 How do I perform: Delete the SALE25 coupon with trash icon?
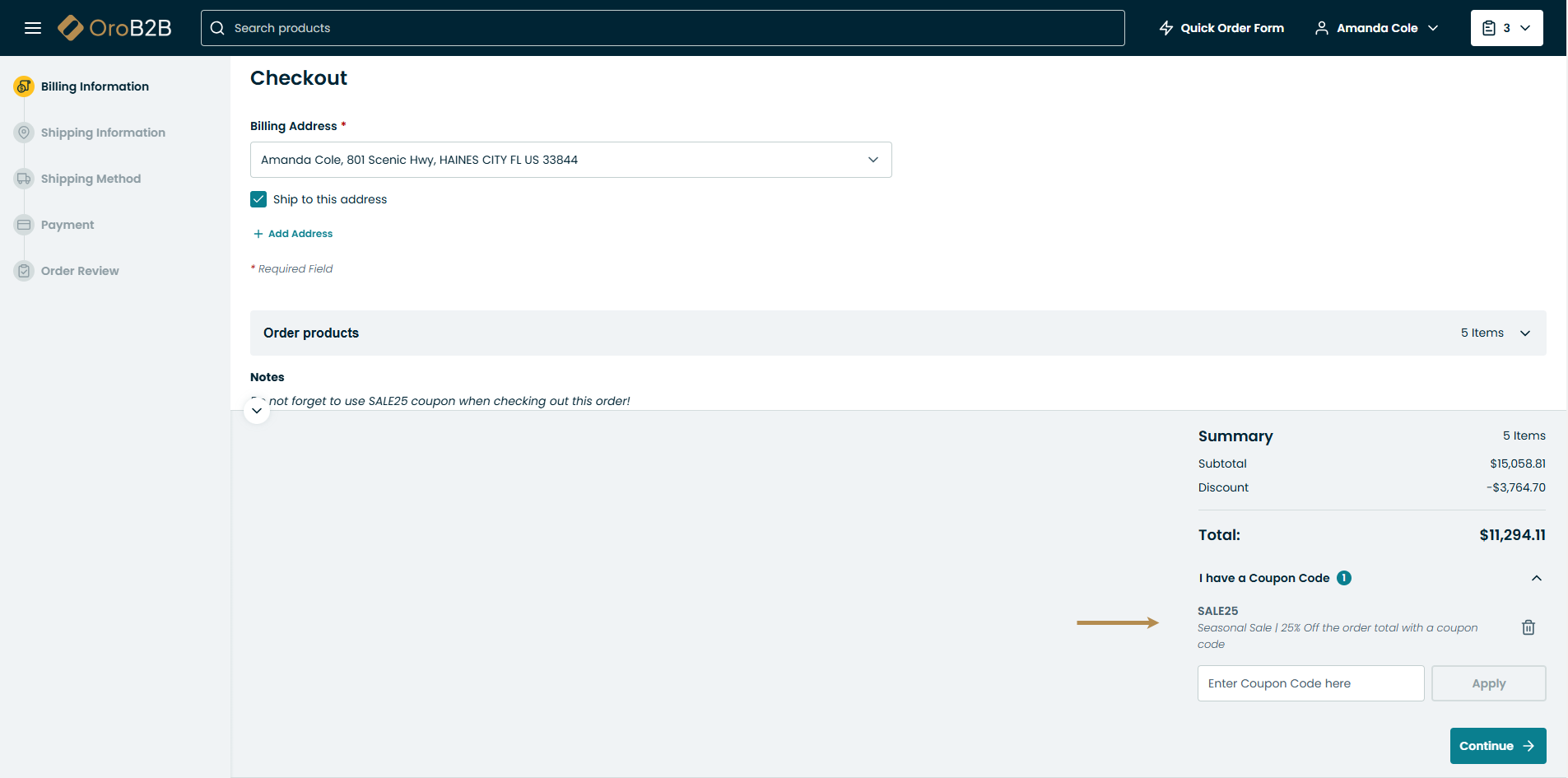point(1528,627)
